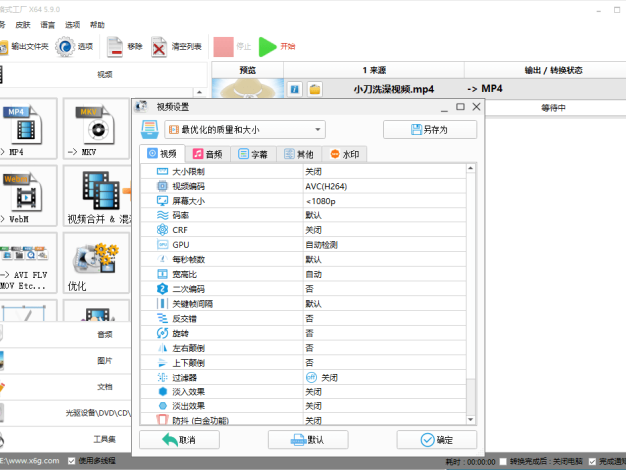This screenshot has width=626, height=470.
Task: Click the video codec row icon
Action: [162, 186]
